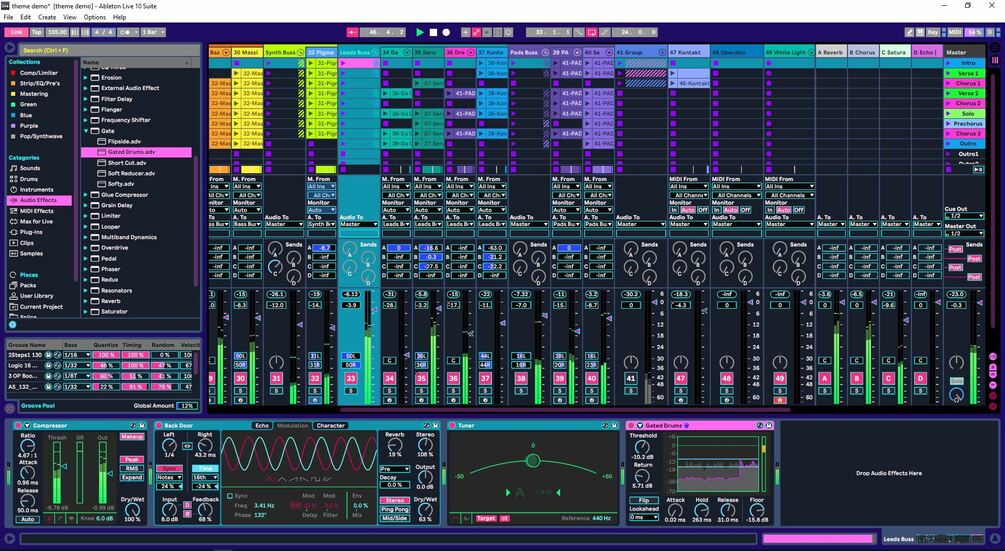Viewport: 1005px width, 551px height.
Task: Enable the arrangement Loop switch
Action: (x=592, y=32)
